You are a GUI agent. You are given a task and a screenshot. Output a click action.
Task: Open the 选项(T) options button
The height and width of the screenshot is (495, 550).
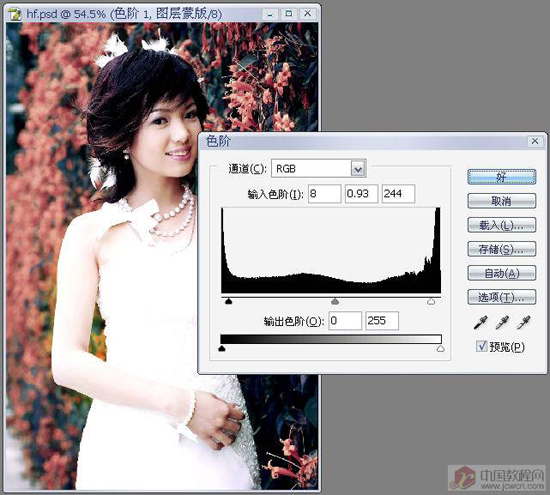[x=502, y=297]
